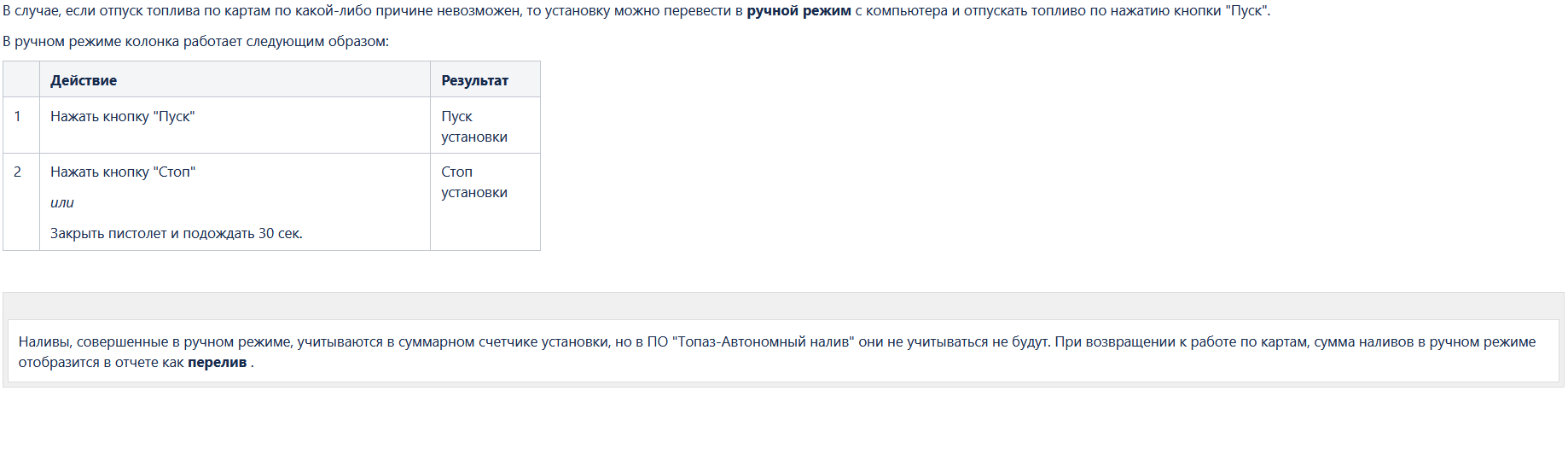The height and width of the screenshot is (449, 1568).
Task: Click the text 'по нажатию кнопки "Пуск"'
Action: click(1180, 11)
